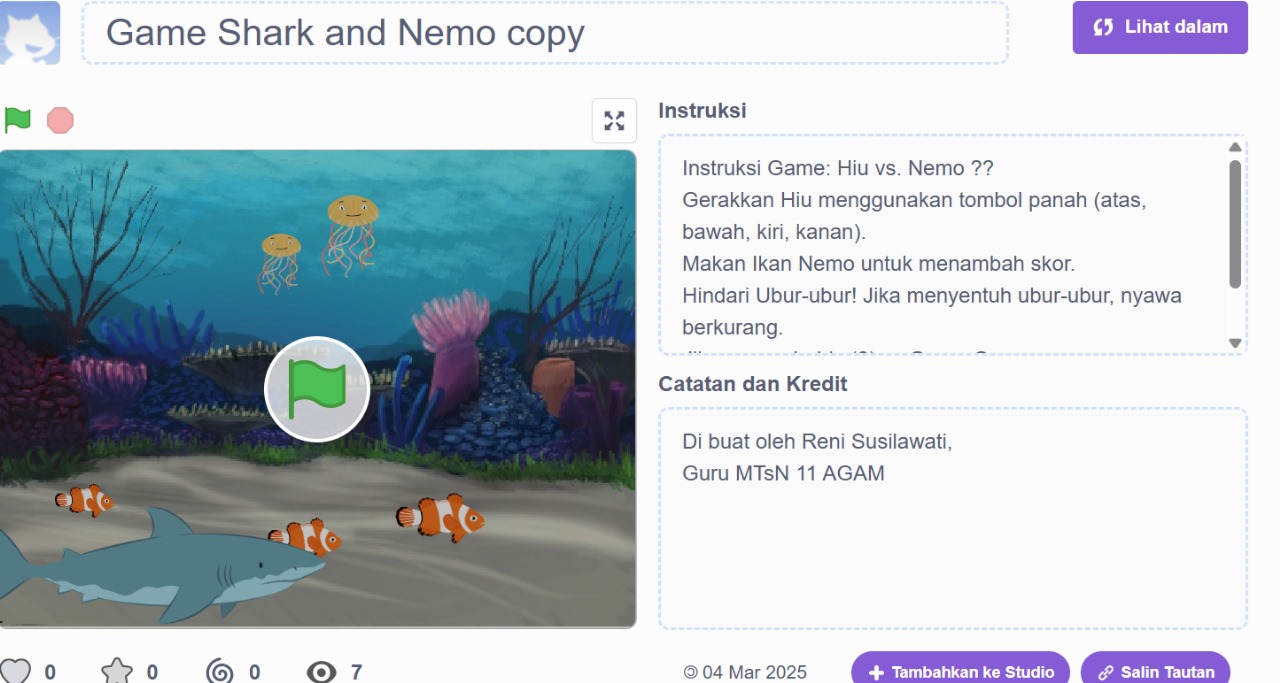Screen dimensions: 1280x683
Task: Open the Lihat dalam project editor
Action: (1160, 27)
